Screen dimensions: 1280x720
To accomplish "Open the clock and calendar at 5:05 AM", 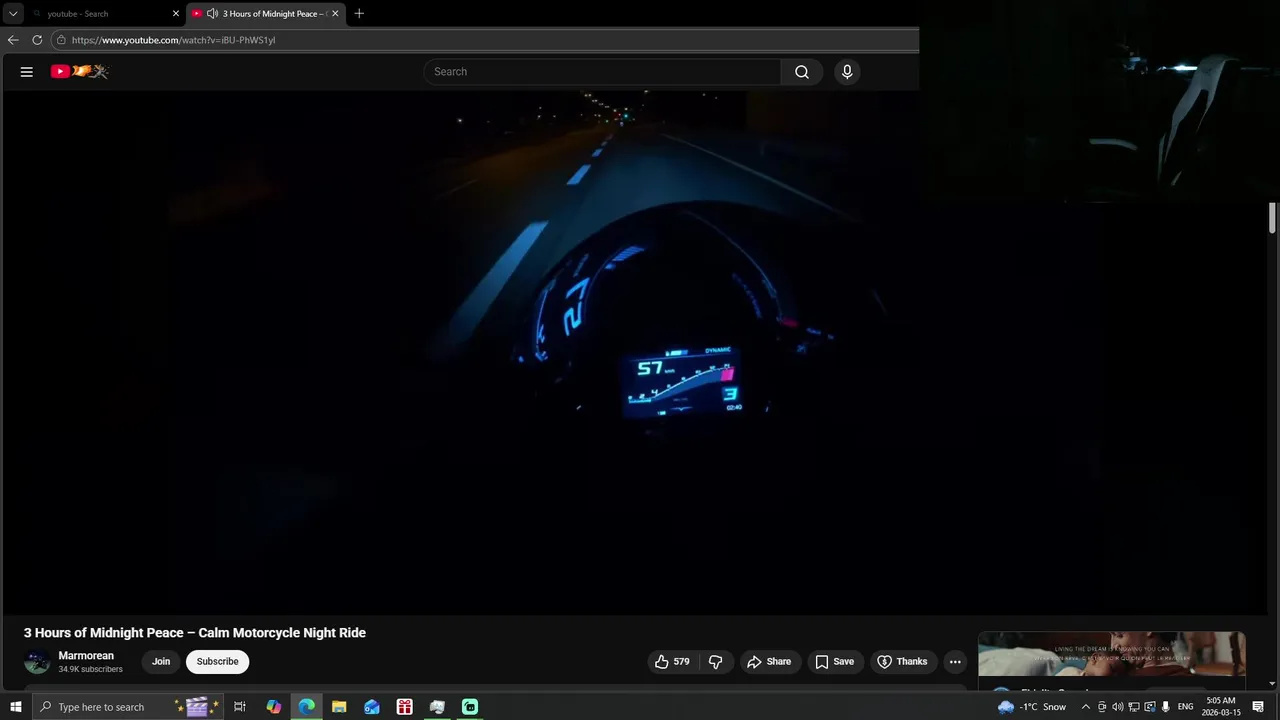I will [x=1221, y=707].
